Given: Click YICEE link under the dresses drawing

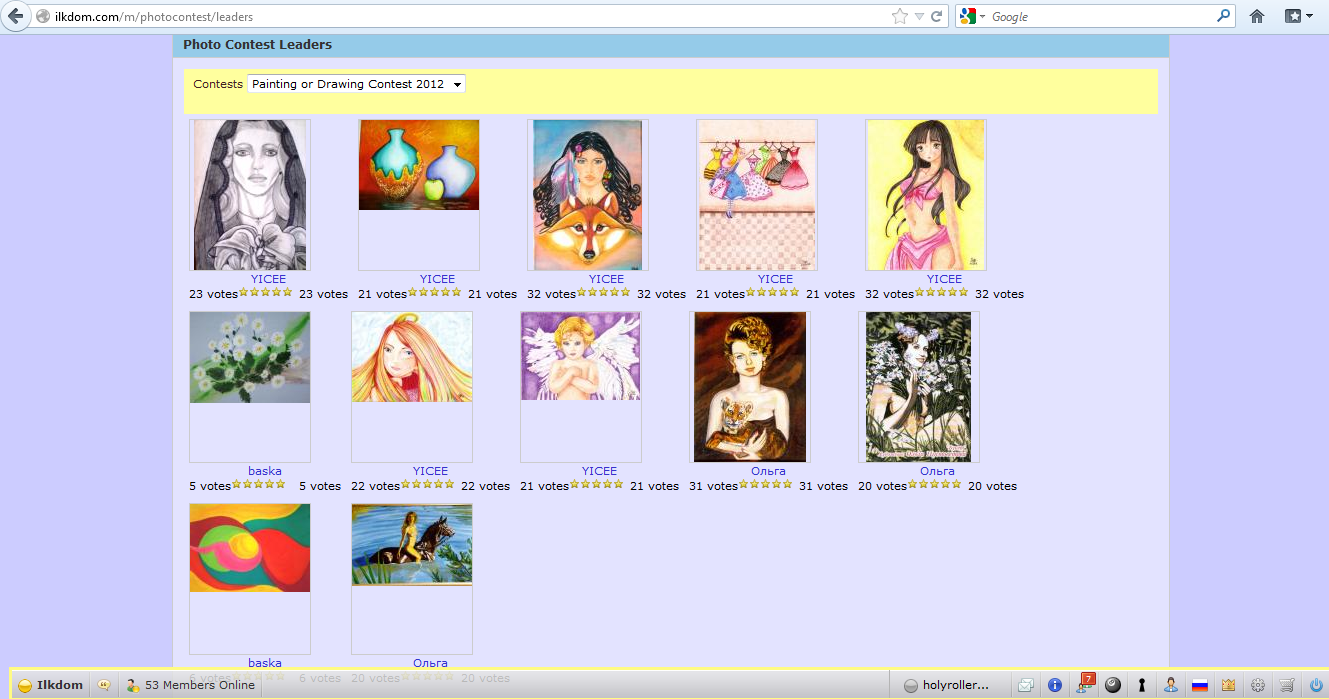Looking at the screenshot, I should point(775,279).
